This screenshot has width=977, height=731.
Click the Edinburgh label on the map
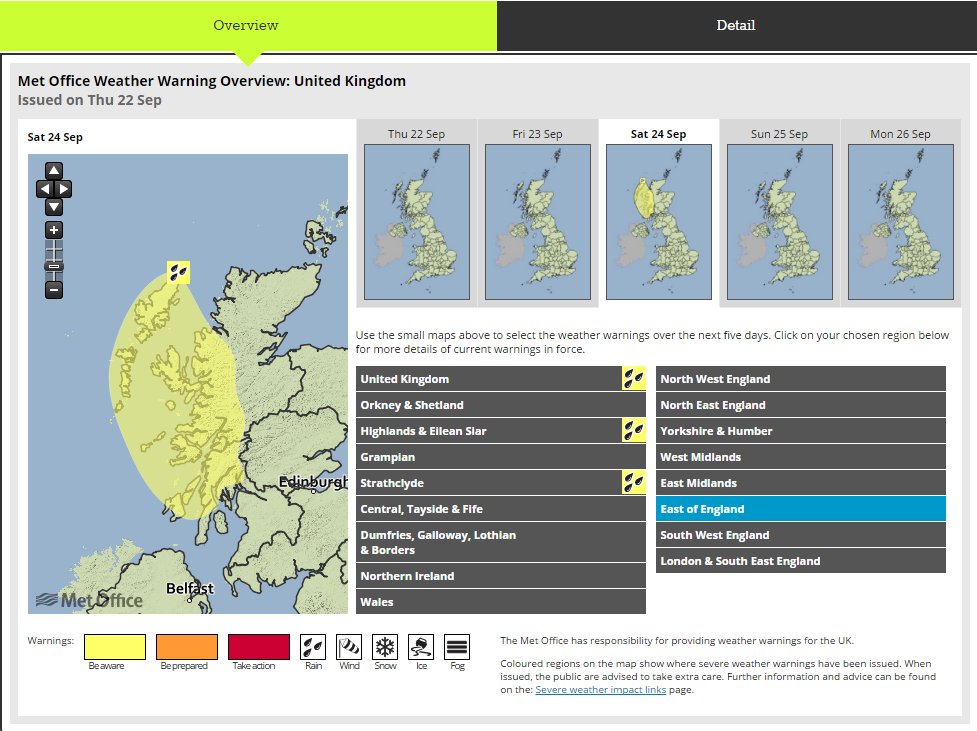313,482
